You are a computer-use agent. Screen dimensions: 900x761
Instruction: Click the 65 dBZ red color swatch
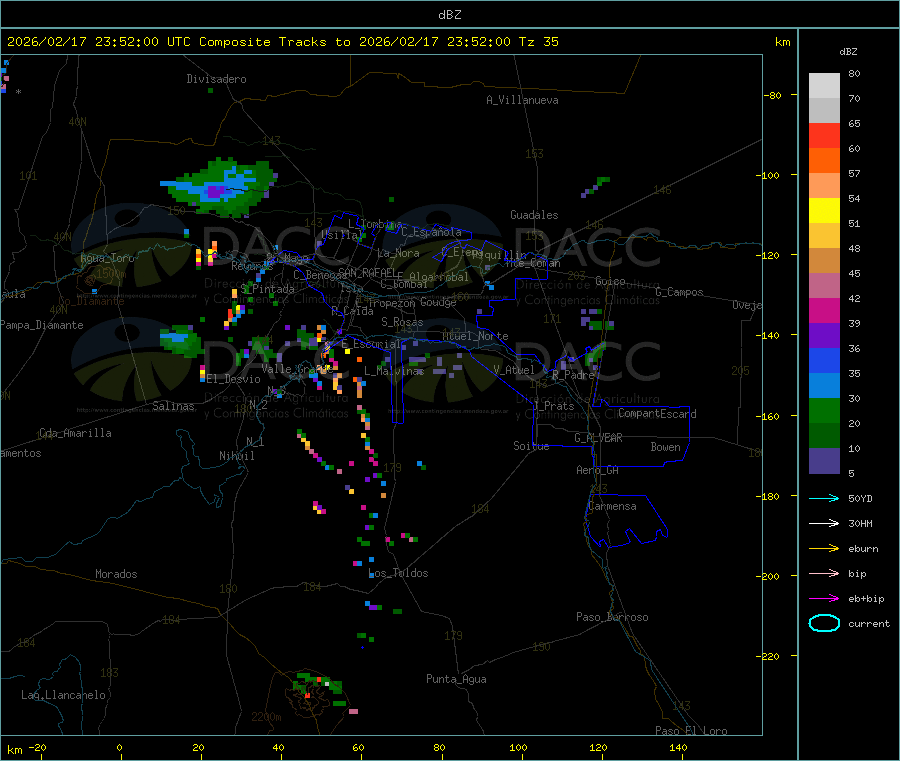tap(824, 135)
